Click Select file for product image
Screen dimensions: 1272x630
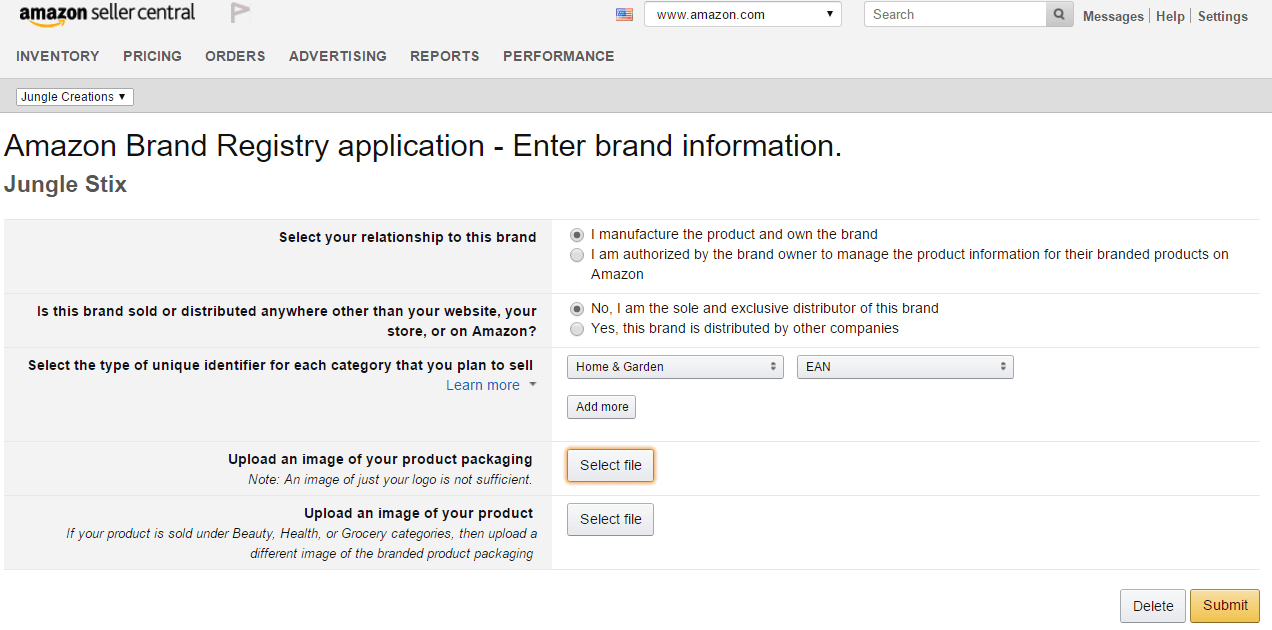[x=611, y=519]
